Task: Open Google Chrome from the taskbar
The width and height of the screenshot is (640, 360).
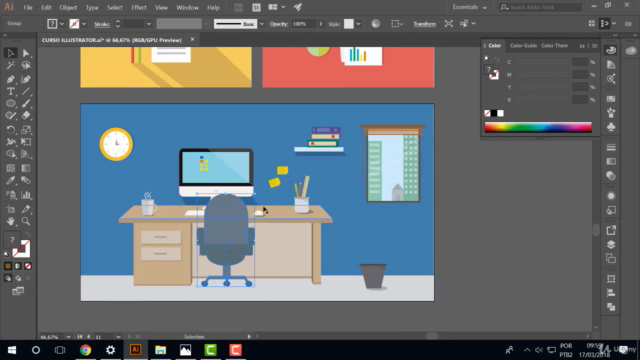Action: tap(85, 350)
